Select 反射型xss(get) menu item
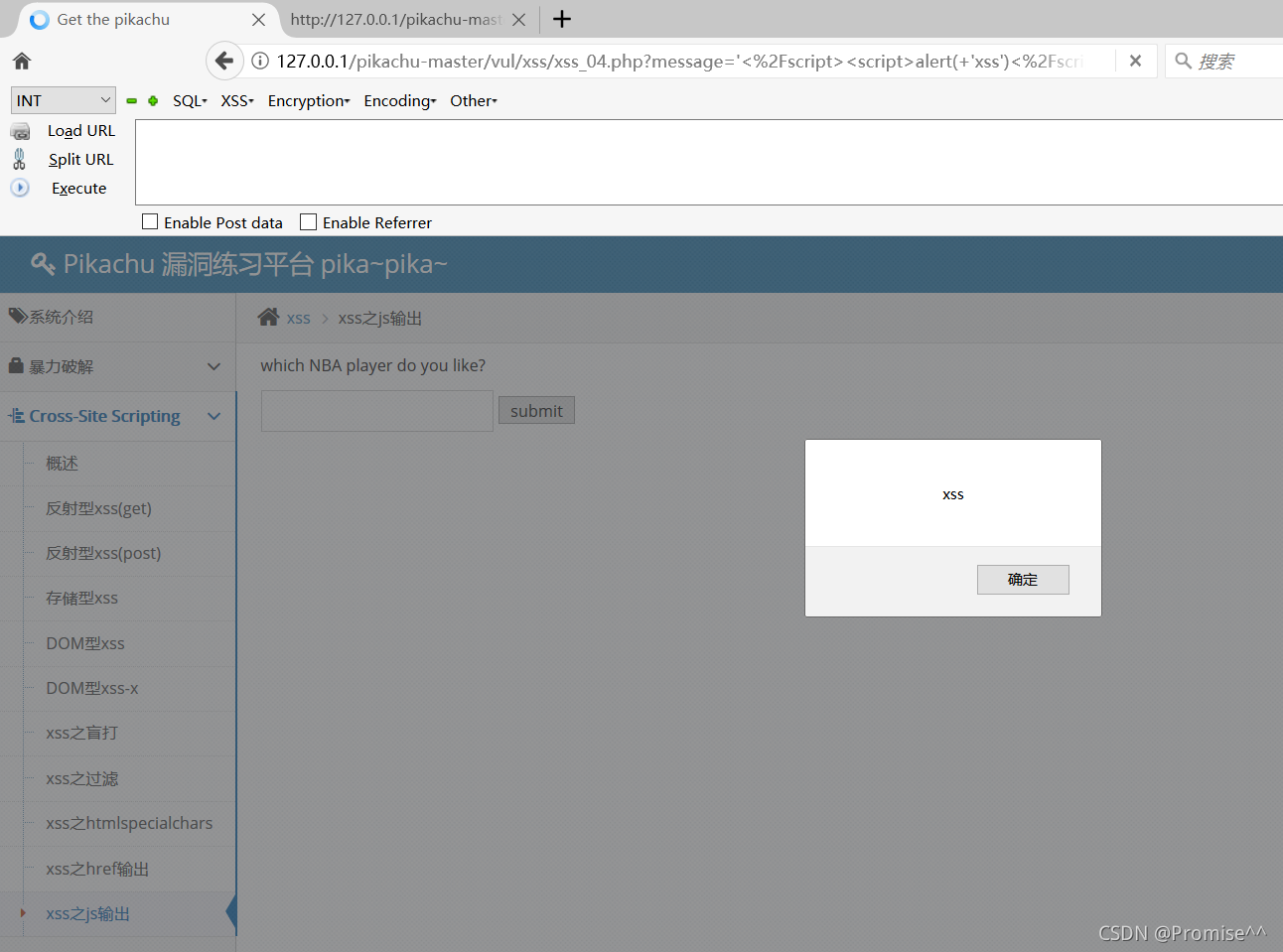The height and width of the screenshot is (952, 1283). pyautogui.click(x=98, y=508)
